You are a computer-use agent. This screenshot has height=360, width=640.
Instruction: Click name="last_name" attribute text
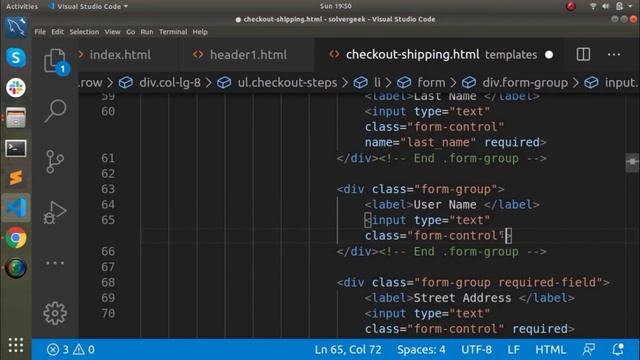[x=420, y=142]
